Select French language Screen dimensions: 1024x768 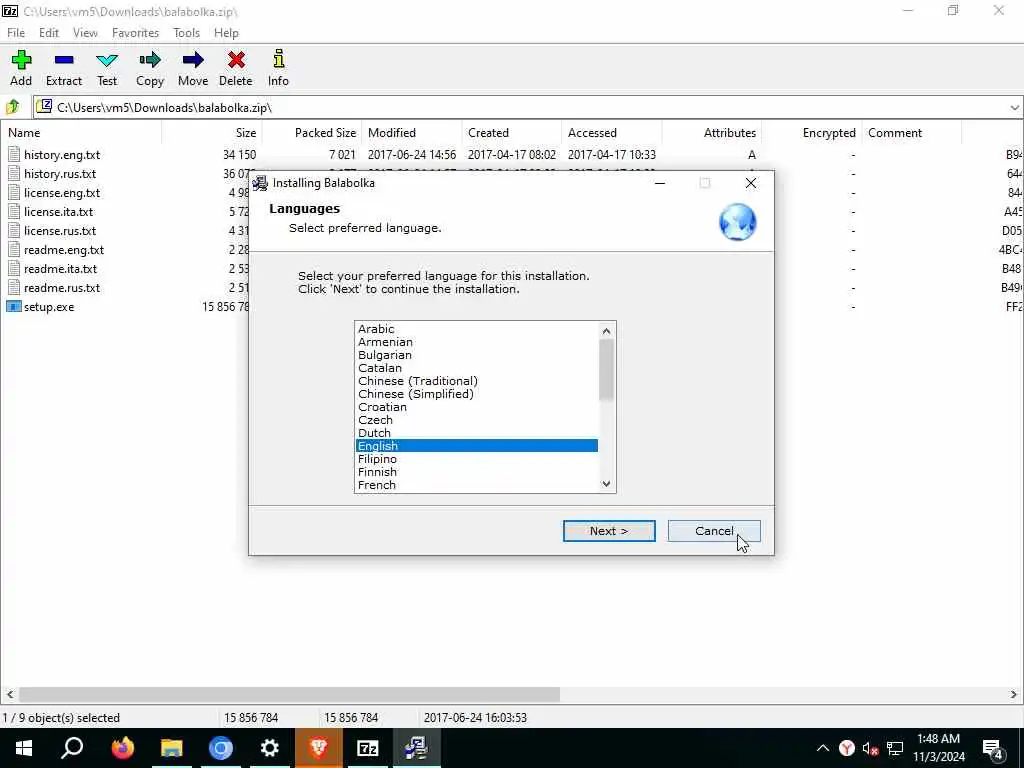pyautogui.click(x=477, y=485)
